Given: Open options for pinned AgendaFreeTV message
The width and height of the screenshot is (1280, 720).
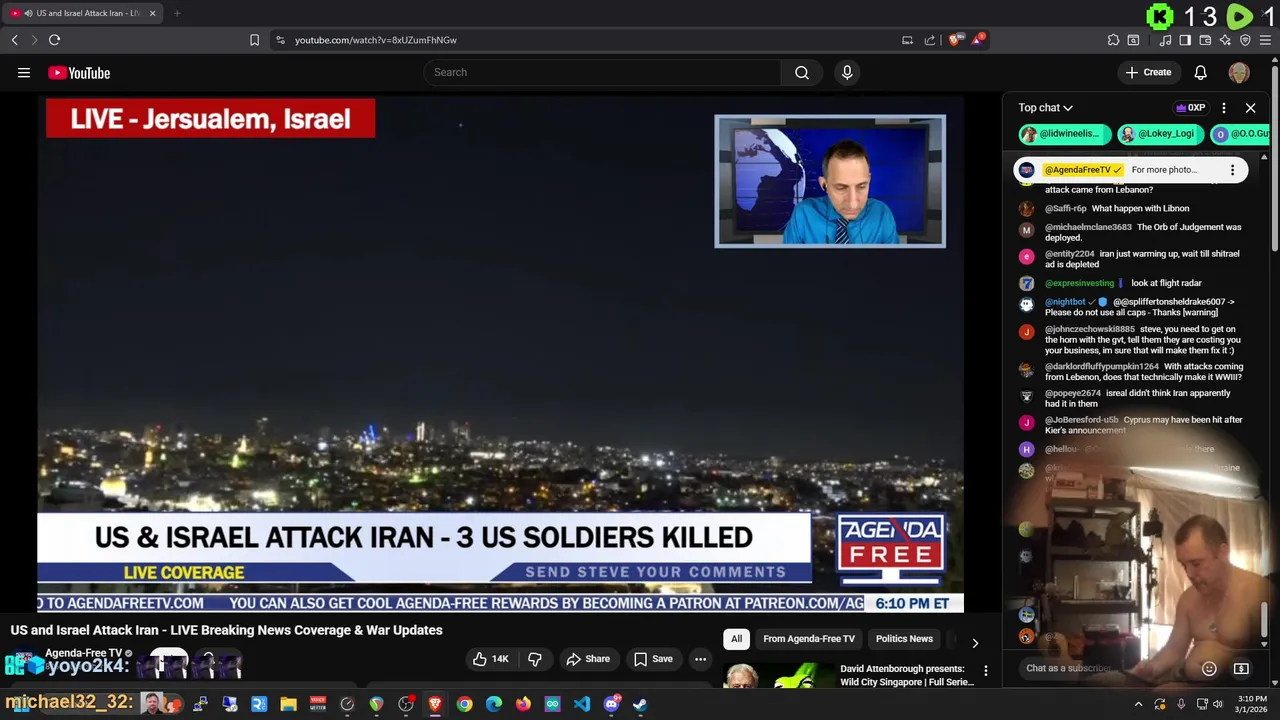Looking at the screenshot, I should tap(1232, 170).
